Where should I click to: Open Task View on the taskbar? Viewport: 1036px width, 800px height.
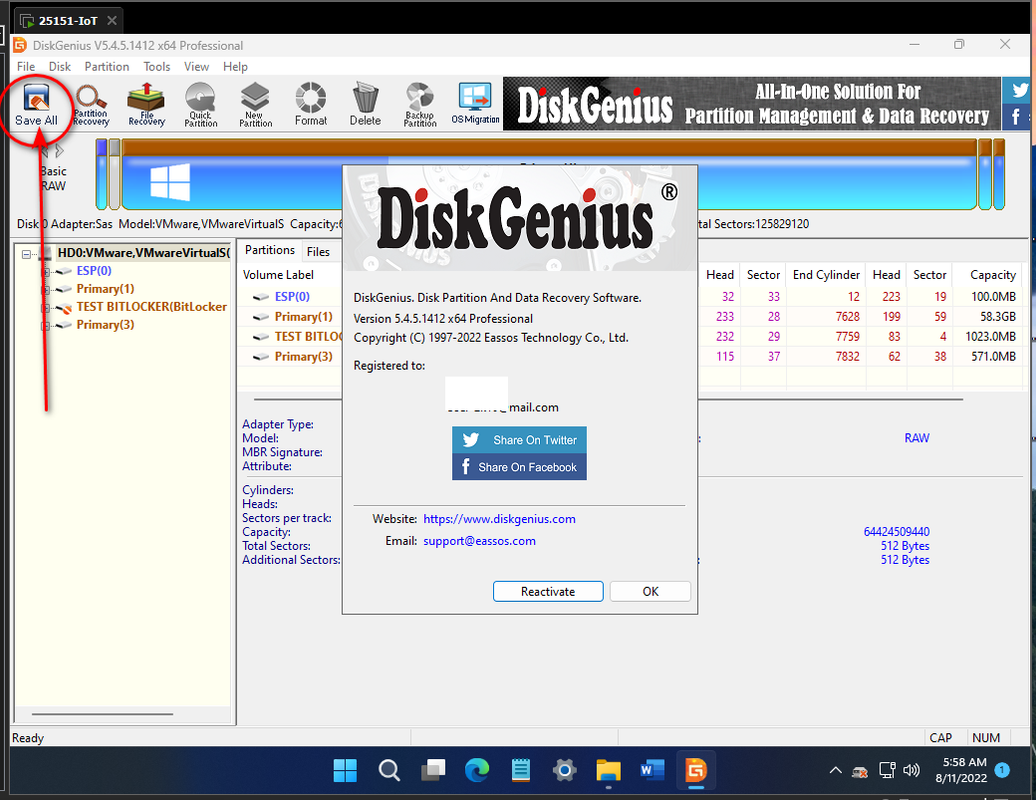tap(433, 770)
